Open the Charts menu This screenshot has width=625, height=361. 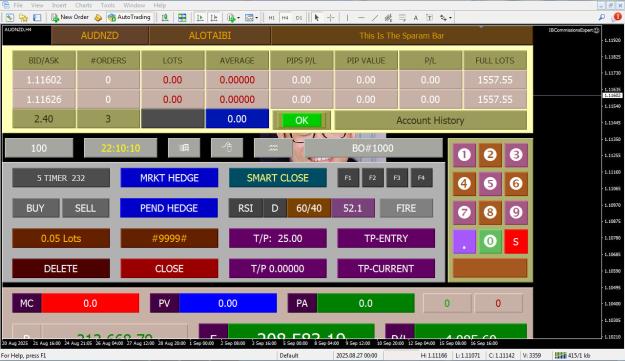pos(83,5)
